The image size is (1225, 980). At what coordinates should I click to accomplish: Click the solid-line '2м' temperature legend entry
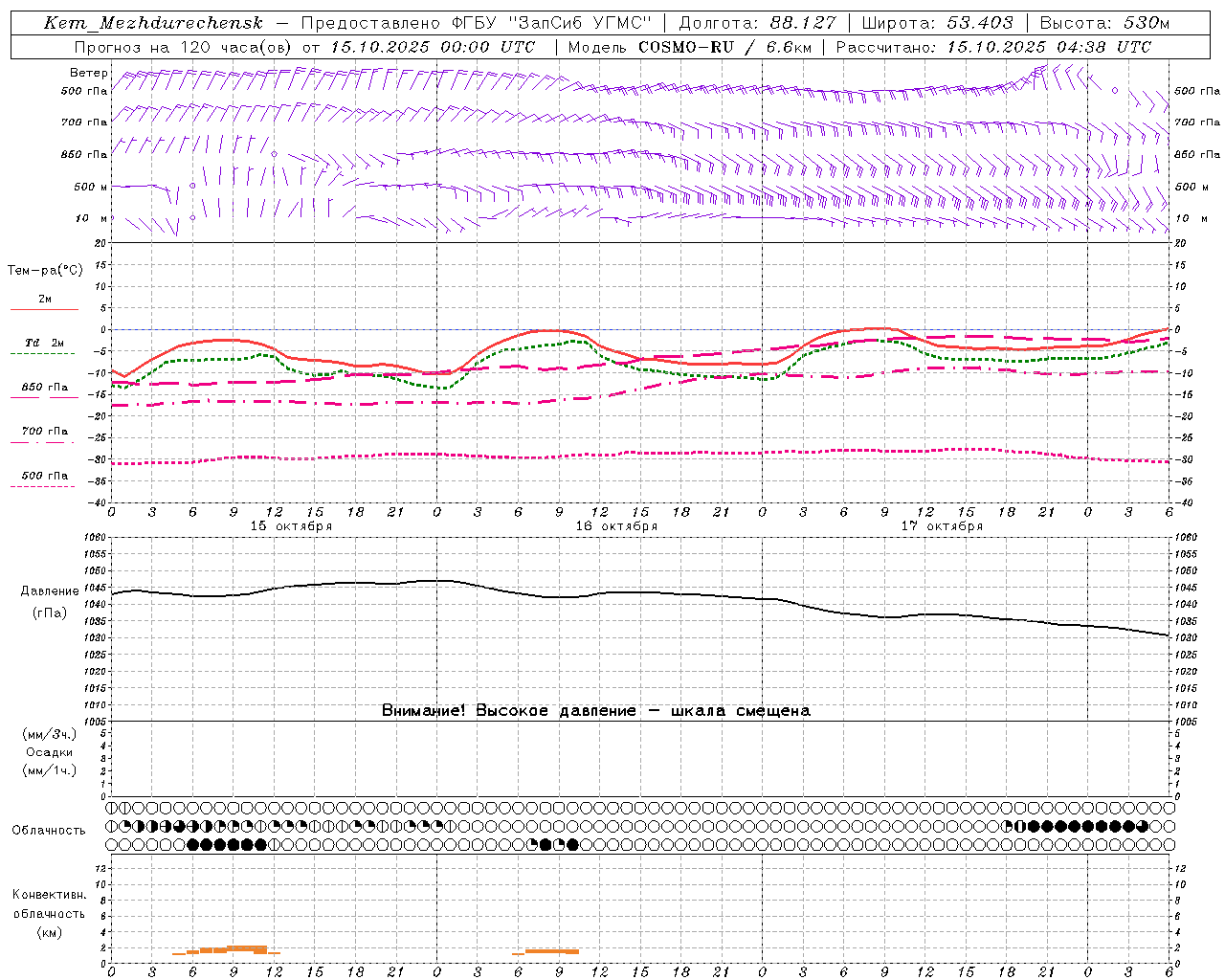(x=44, y=300)
